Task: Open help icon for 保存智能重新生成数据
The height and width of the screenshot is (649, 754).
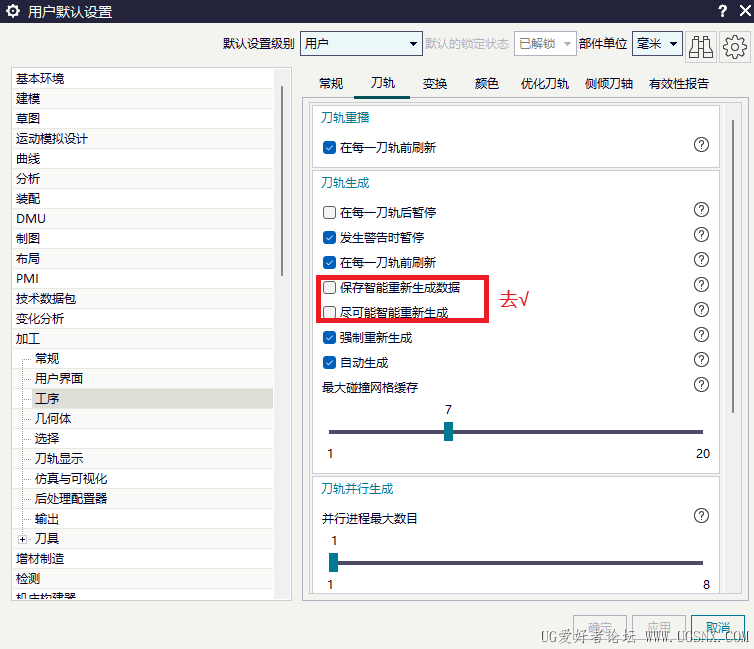Action: 701,285
